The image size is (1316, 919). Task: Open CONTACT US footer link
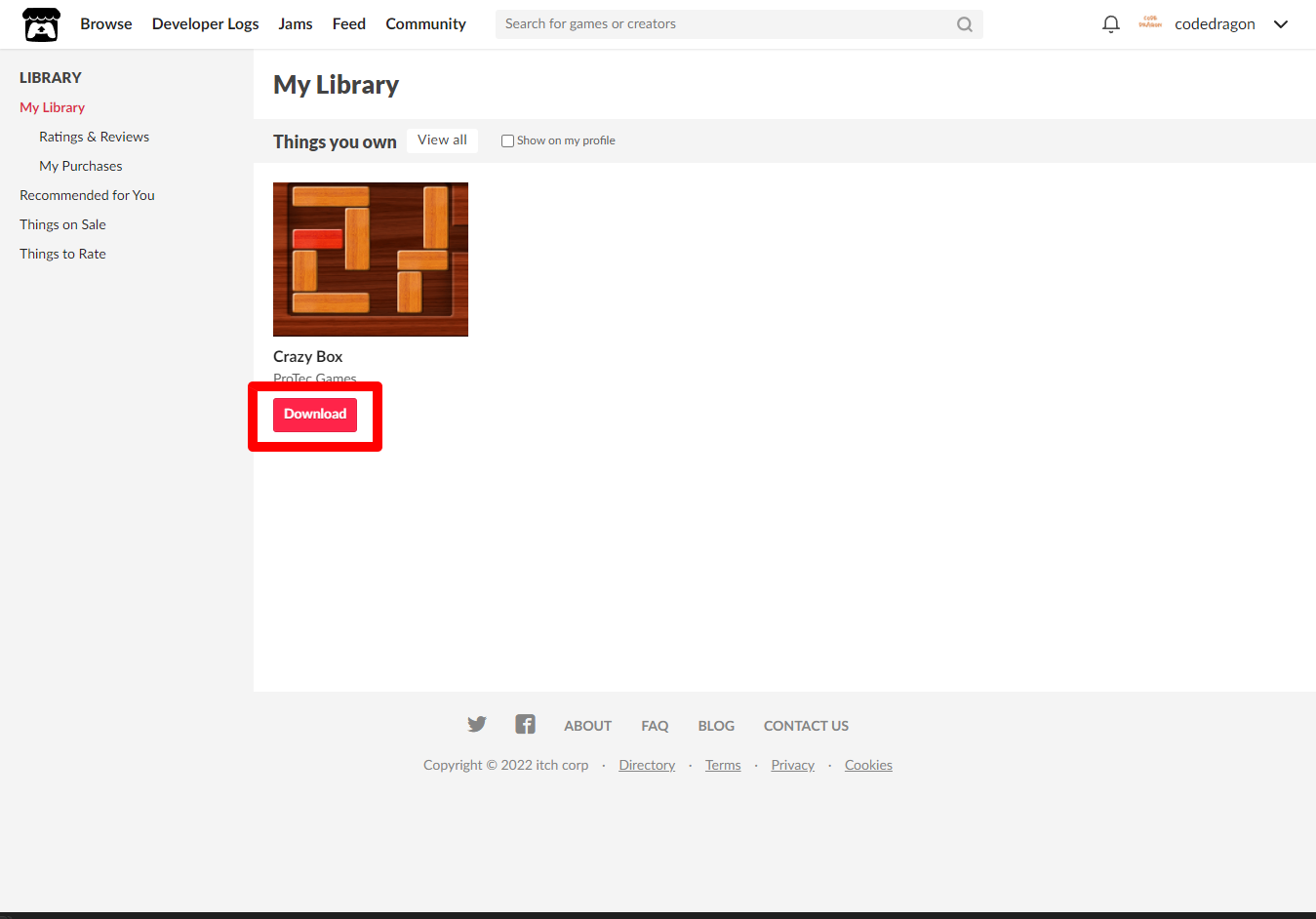click(807, 726)
